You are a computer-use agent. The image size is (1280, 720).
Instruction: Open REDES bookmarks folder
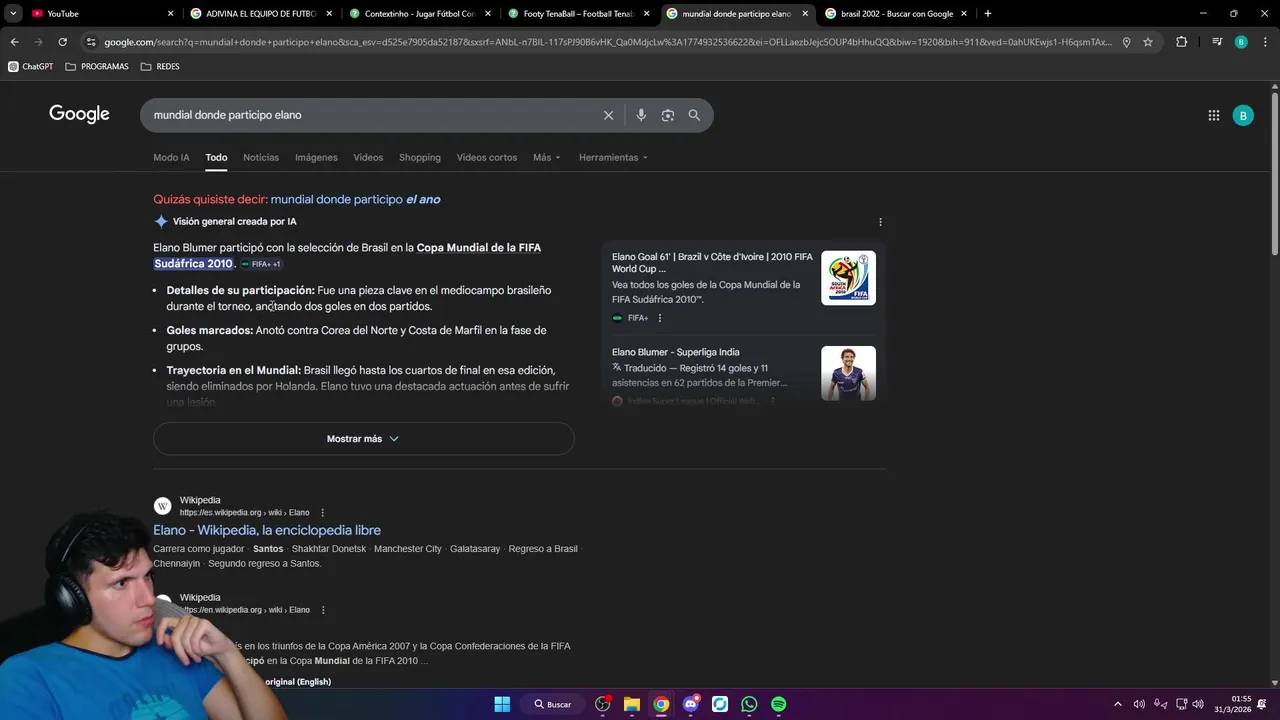click(x=160, y=66)
